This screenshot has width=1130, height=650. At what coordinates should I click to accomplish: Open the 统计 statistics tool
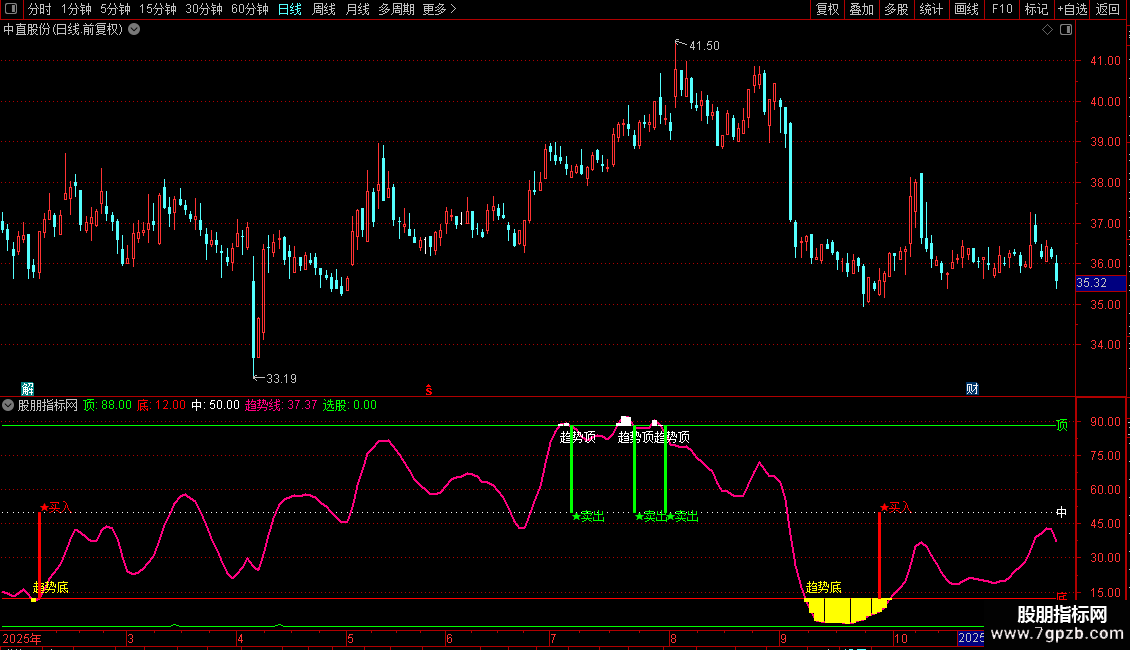(931, 9)
